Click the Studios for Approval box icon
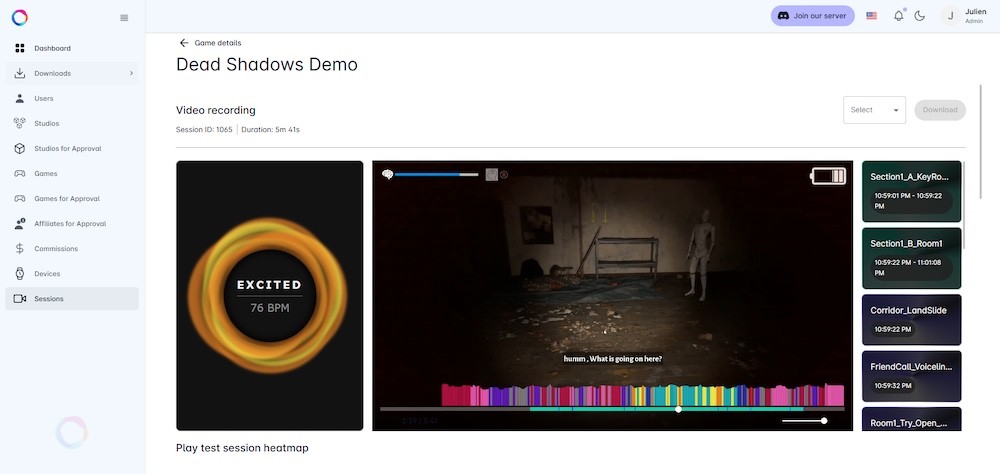The height and width of the screenshot is (474, 1000). coord(20,149)
